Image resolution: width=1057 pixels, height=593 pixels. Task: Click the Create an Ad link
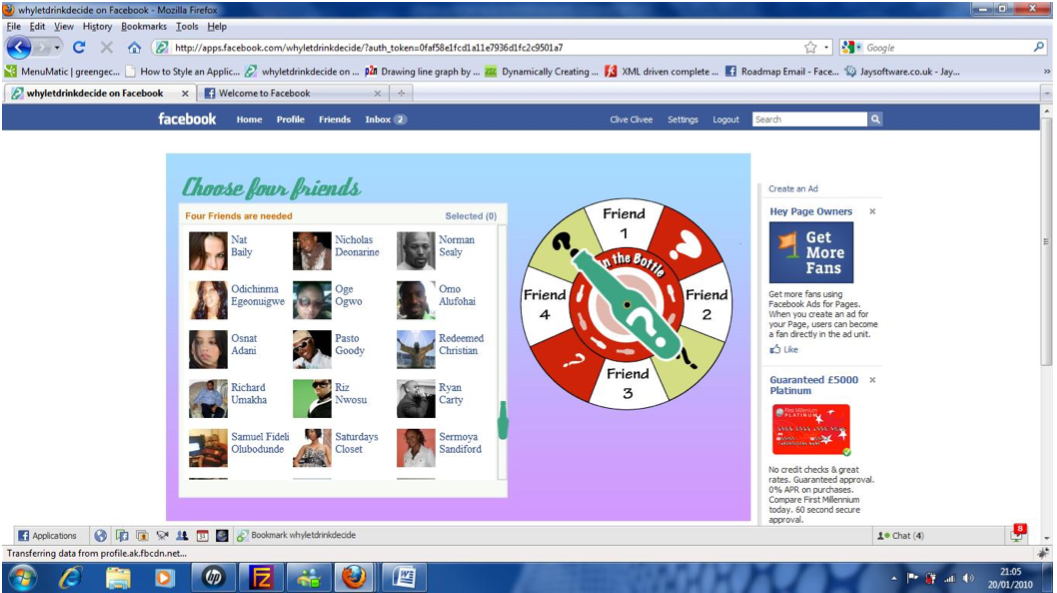point(793,188)
